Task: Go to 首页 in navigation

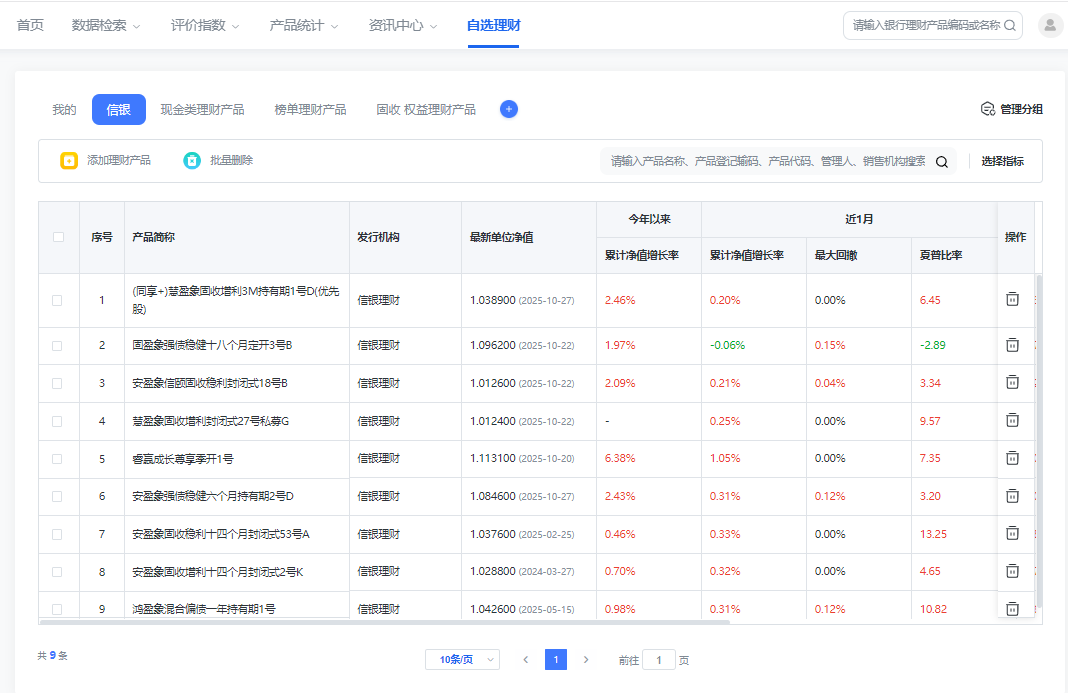Action: coord(30,26)
